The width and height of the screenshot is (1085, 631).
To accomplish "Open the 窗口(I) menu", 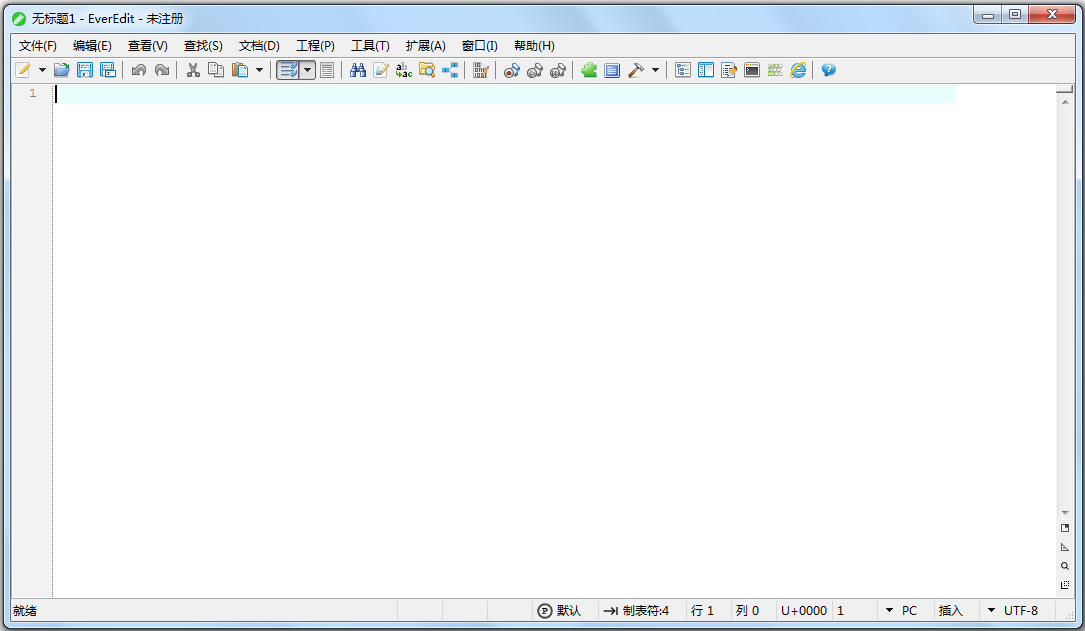I will 480,46.
